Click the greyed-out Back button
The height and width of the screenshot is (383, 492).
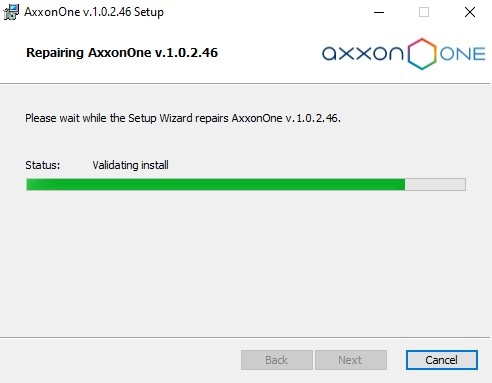[x=277, y=360]
